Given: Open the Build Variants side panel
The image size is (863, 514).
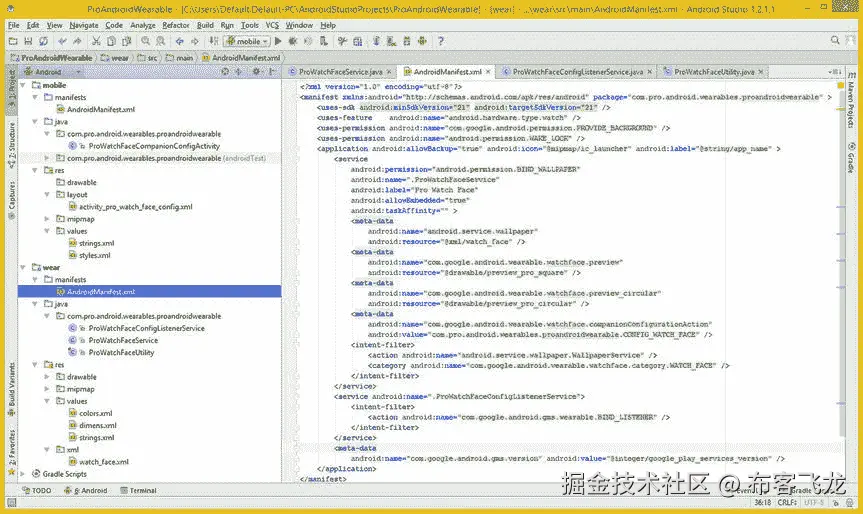Looking at the screenshot, I should point(12,390).
